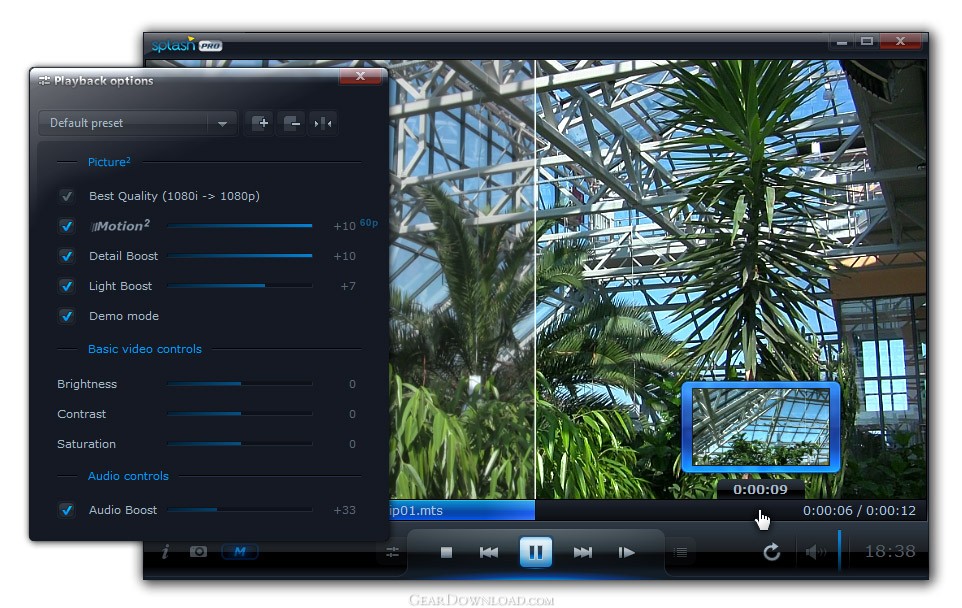
Task: Click the 0:00:06 / 0:00:12 time display
Action: [859, 510]
